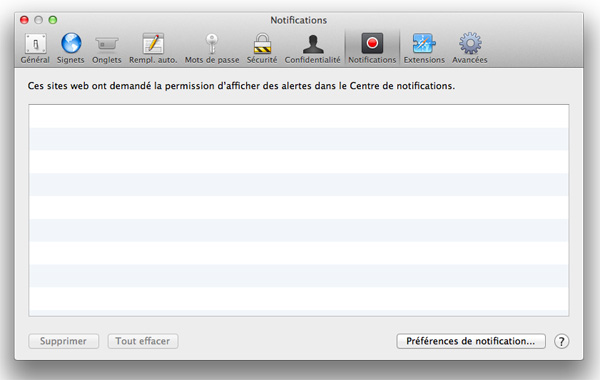Click the Tout effacer button
The width and height of the screenshot is (600, 380).
point(143,341)
